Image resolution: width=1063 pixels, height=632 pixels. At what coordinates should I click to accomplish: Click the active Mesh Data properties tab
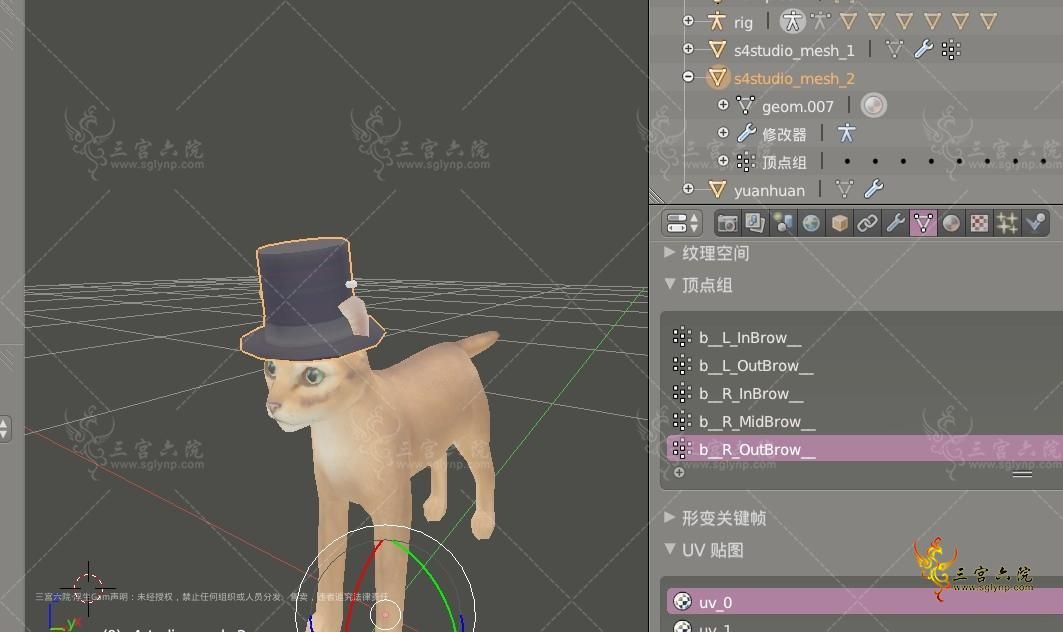(923, 223)
